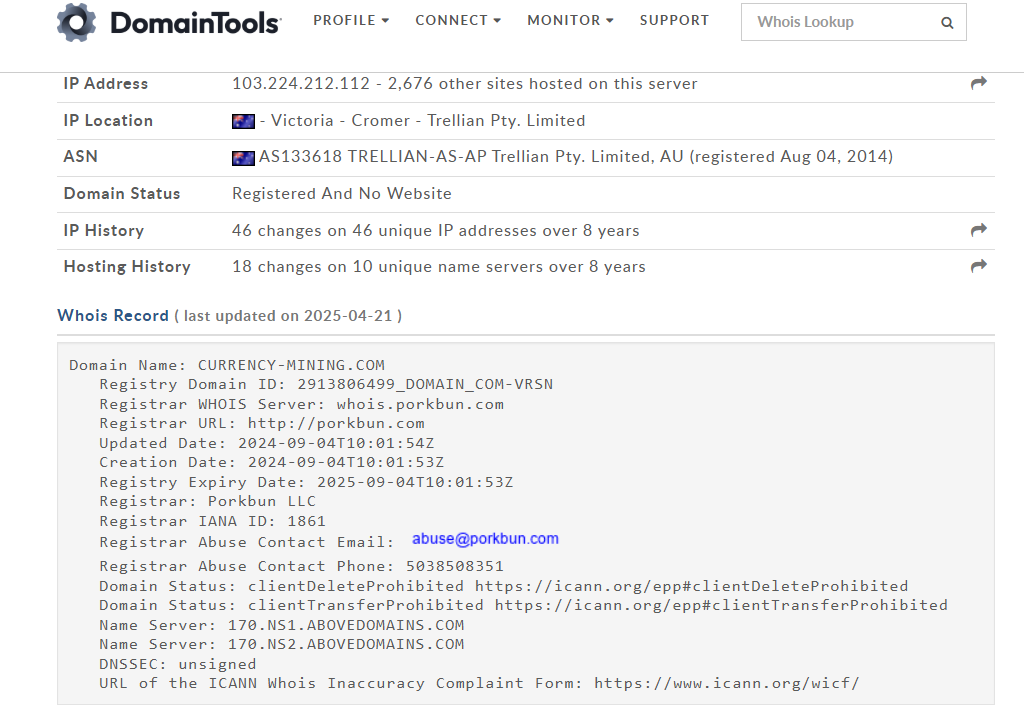Click the ICANN wicf complaint form URL
Image resolution: width=1024 pixels, height=721 pixels.
[x=726, y=683]
